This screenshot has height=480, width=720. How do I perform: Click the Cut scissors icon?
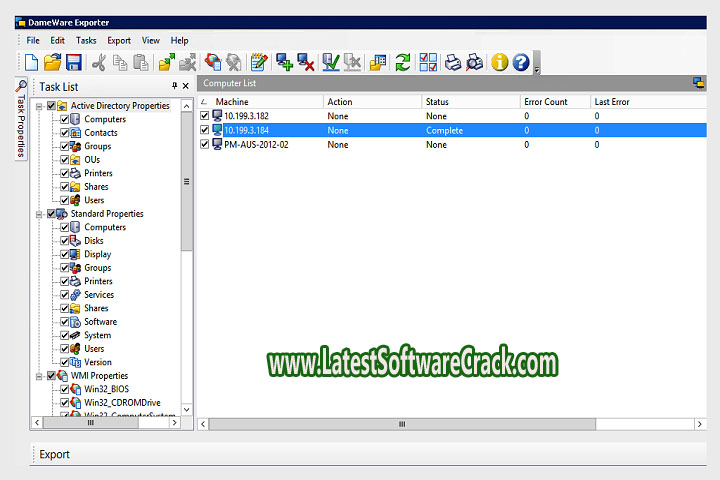coord(99,63)
